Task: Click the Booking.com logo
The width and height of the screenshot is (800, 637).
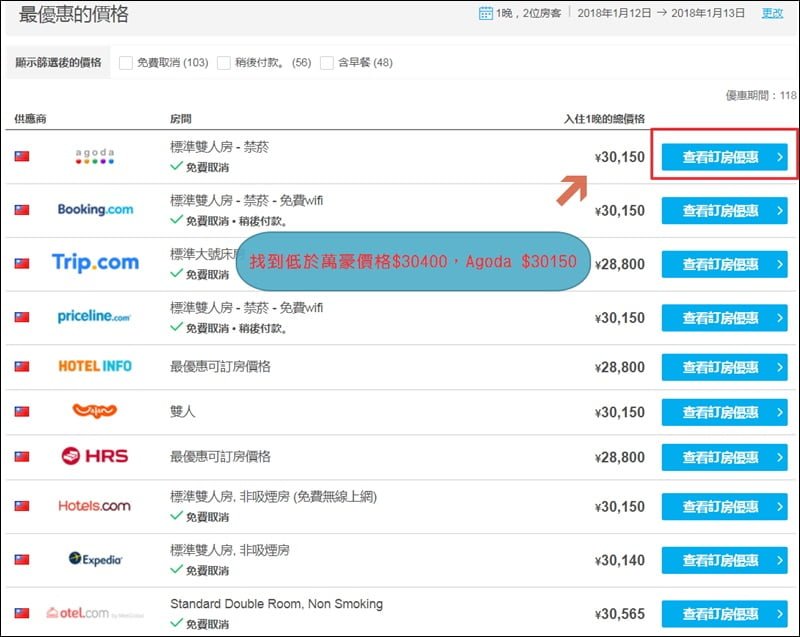Action: tap(95, 209)
